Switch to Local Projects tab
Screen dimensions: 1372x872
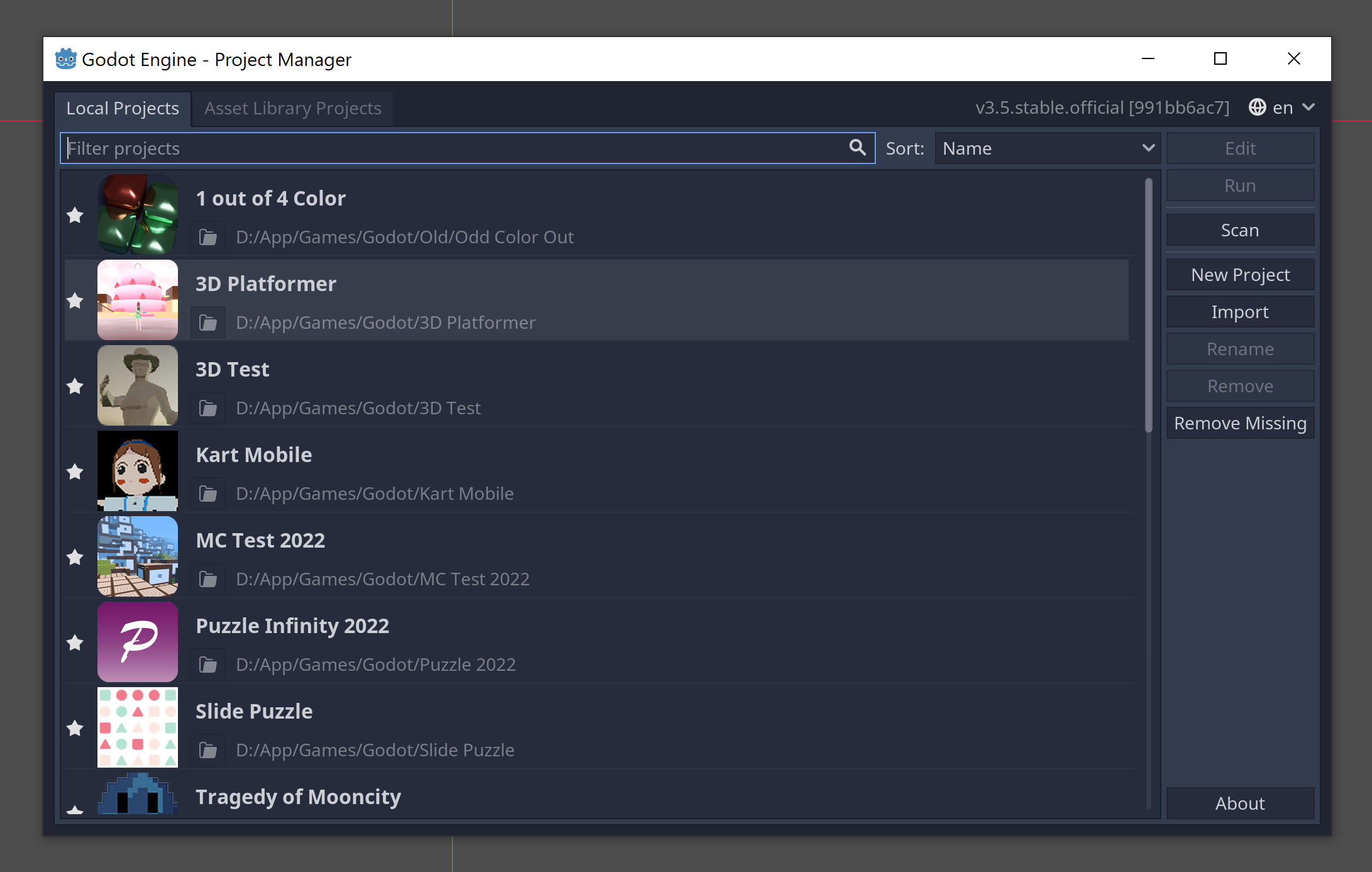tap(123, 109)
